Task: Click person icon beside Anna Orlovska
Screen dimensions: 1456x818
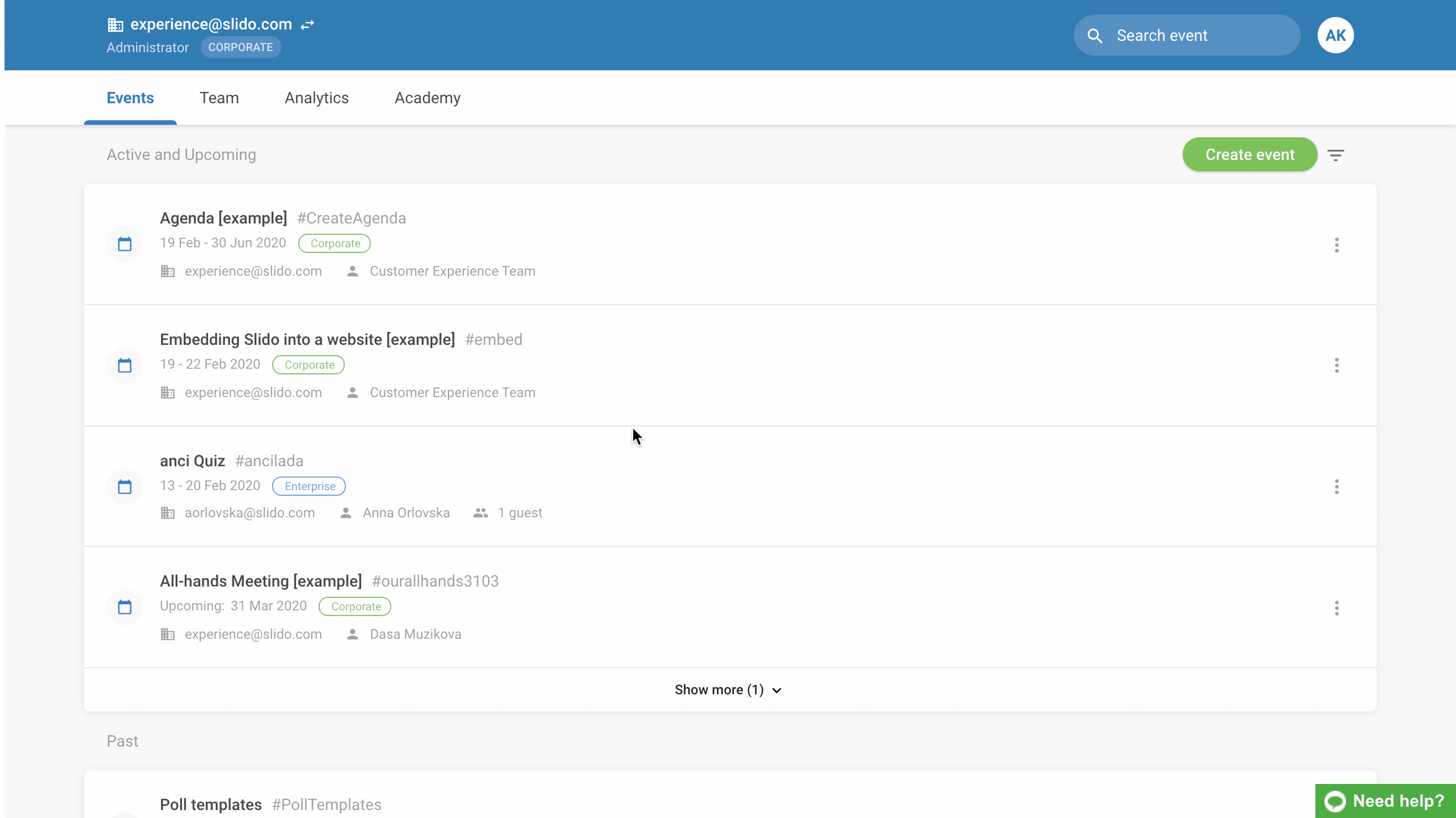Action: 346,513
